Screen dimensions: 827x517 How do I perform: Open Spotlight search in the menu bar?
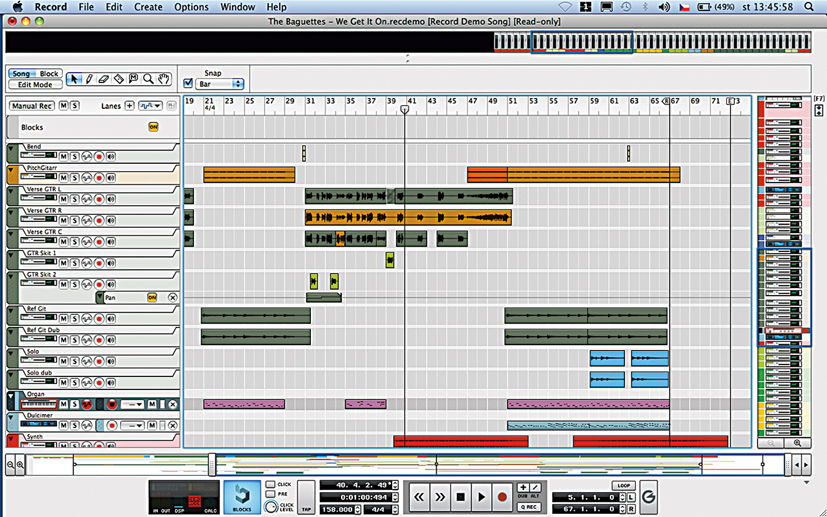point(809,7)
